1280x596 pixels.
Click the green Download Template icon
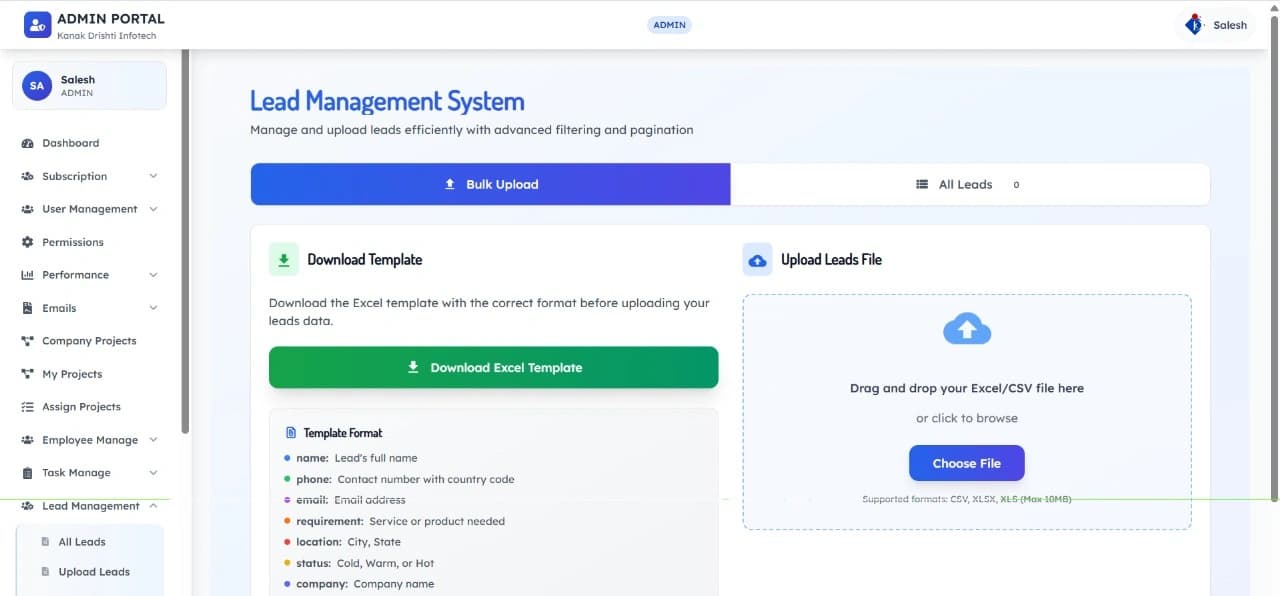tap(284, 260)
